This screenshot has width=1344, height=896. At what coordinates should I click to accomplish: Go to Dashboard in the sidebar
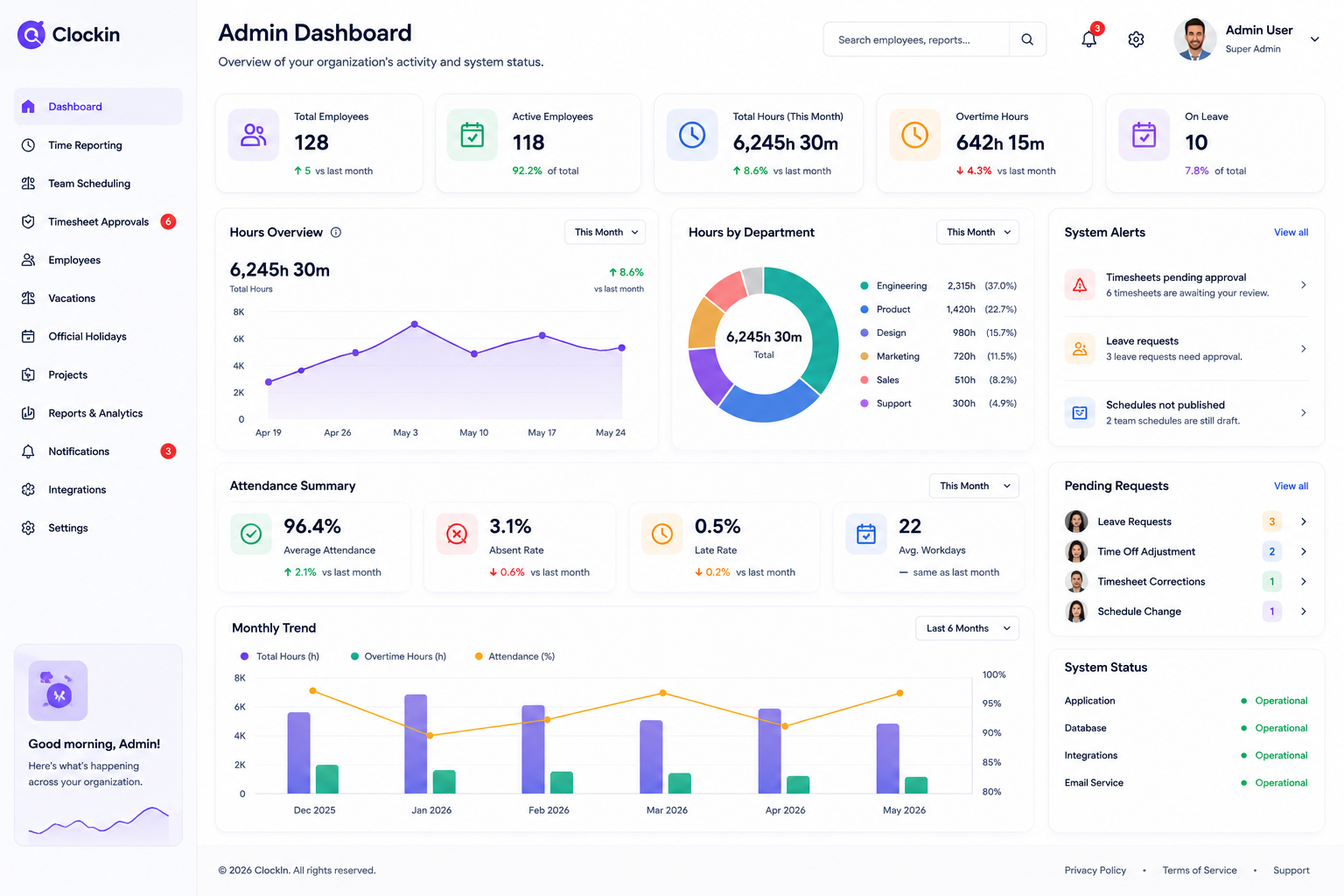(x=98, y=107)
